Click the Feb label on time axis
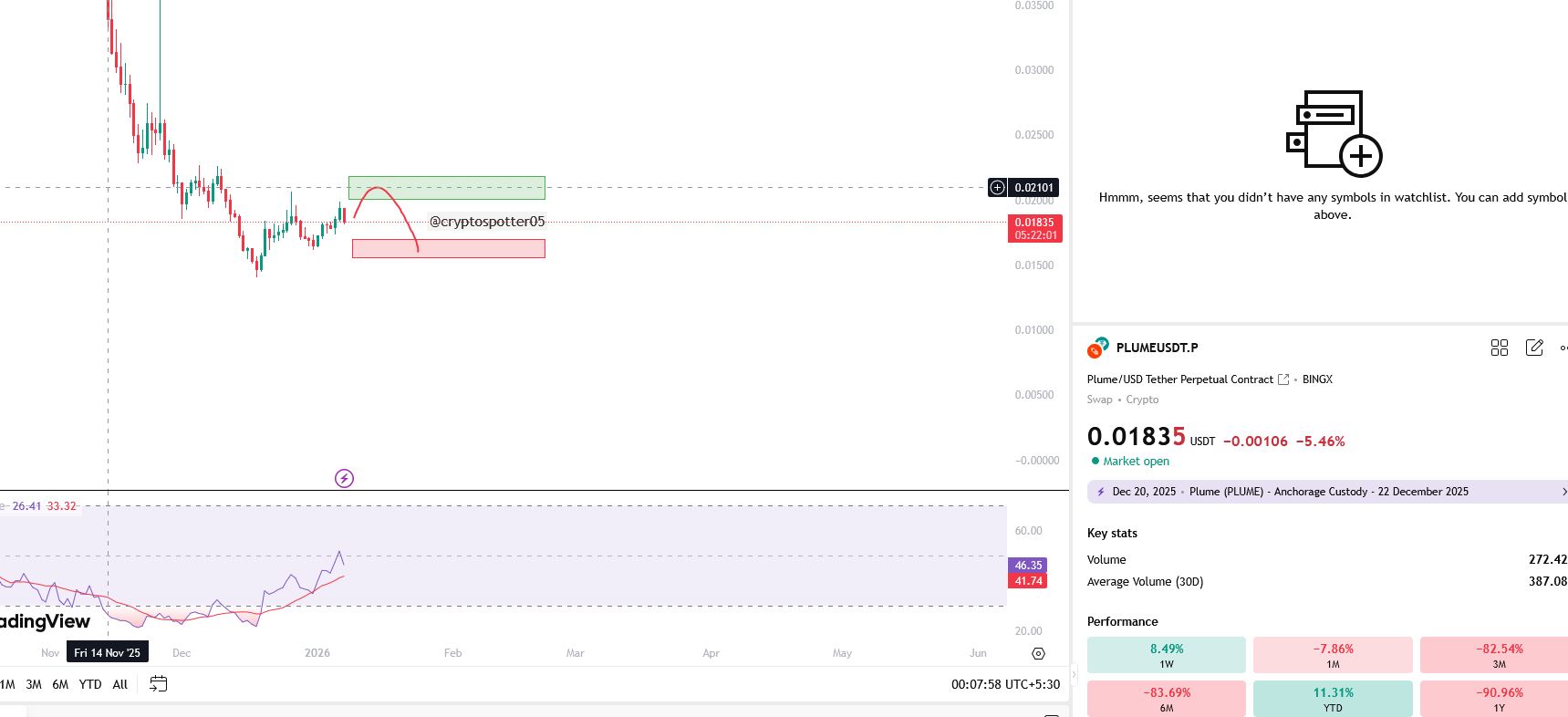The image size is (1568, 717). [x=452, y=653]
